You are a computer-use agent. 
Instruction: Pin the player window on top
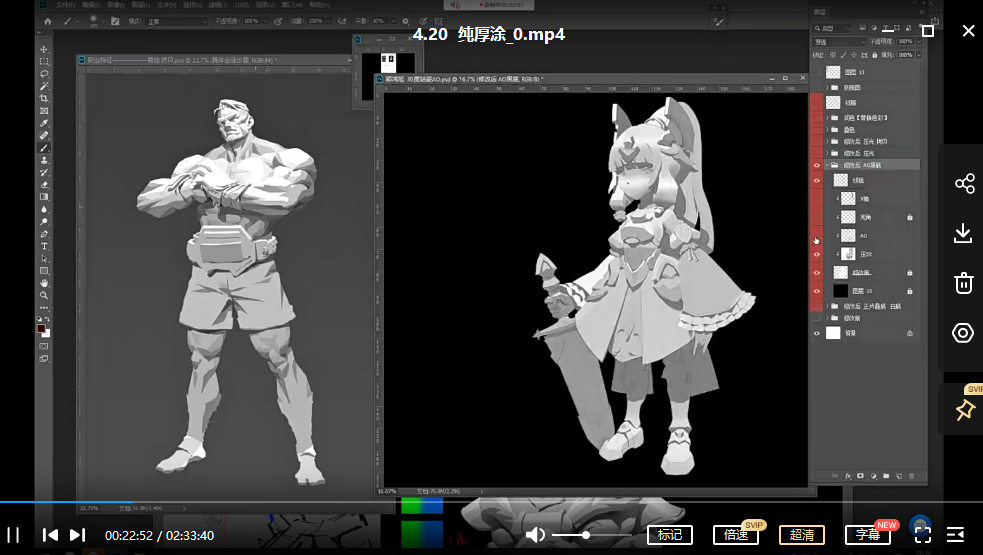coord(964,410)
